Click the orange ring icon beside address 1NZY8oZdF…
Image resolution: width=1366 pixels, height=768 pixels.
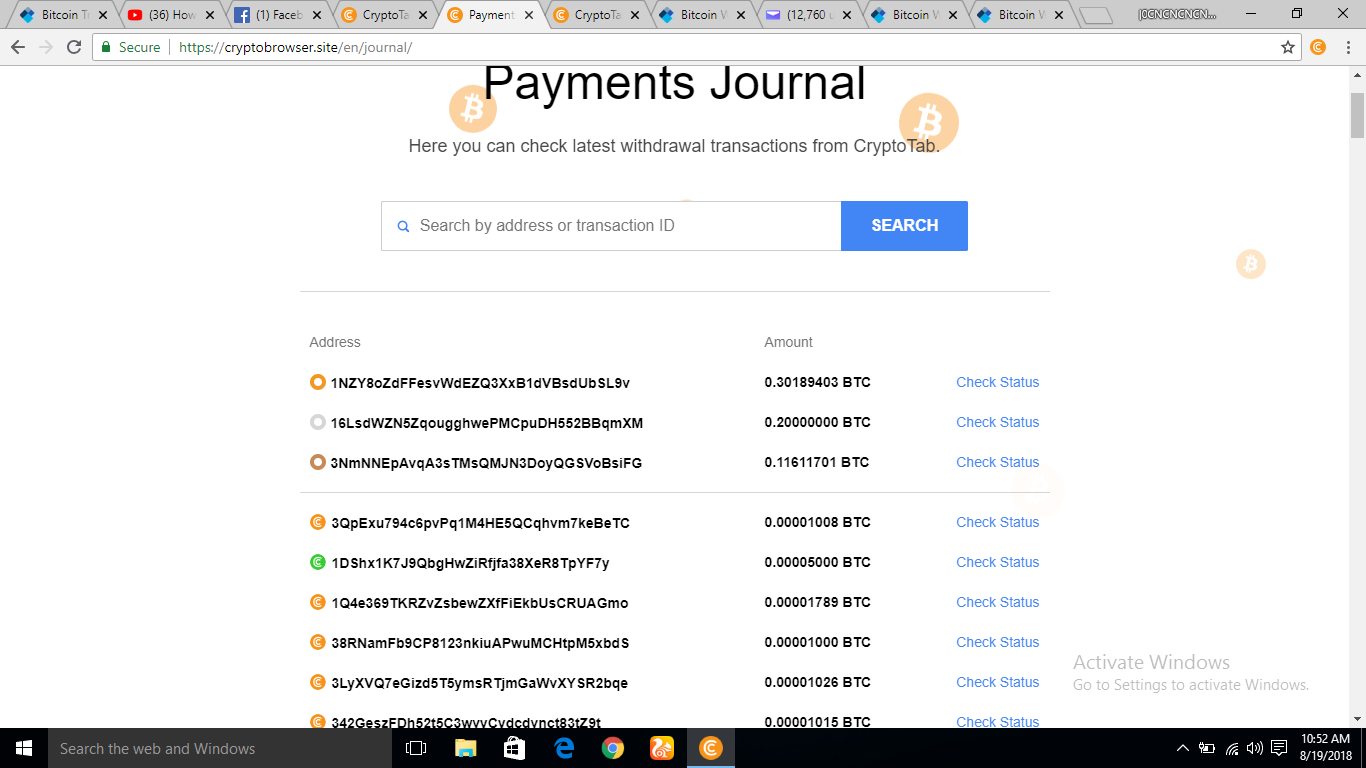(x=318, y=382)
